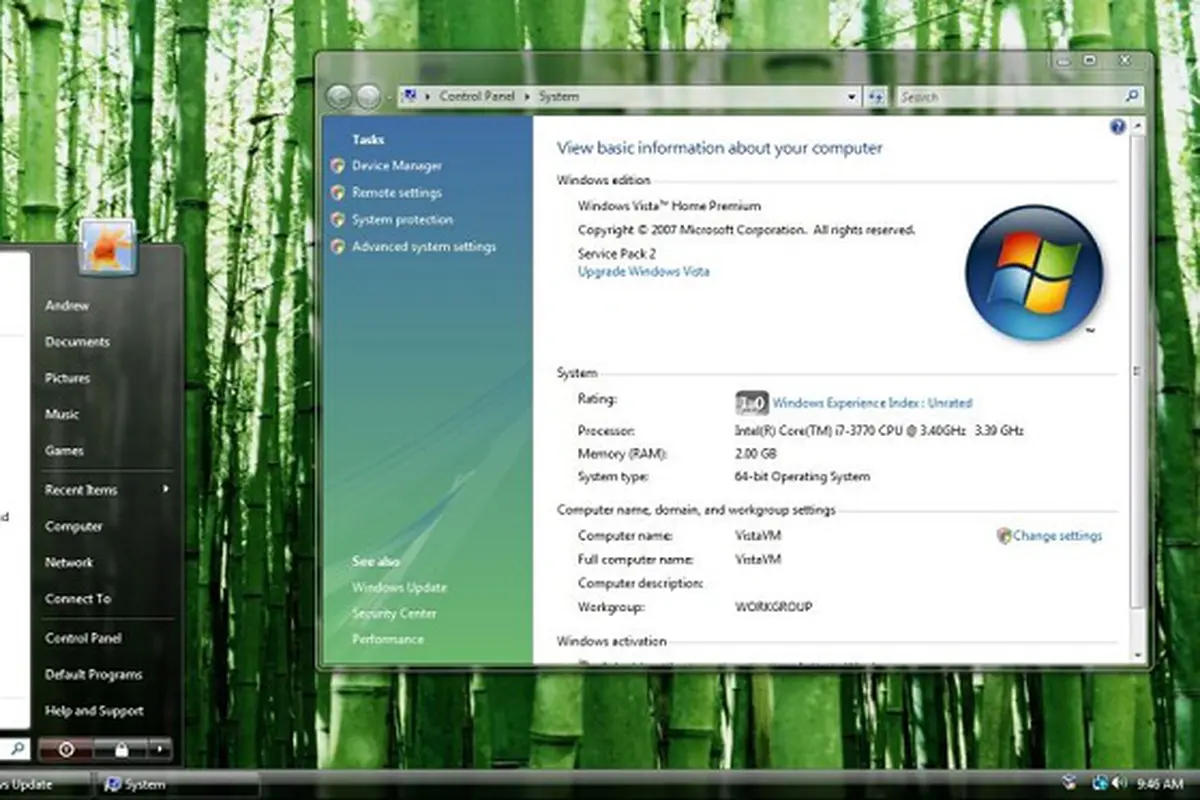Open Windows Update under See also
This screenshot has width=1200, height=800.
399,588
